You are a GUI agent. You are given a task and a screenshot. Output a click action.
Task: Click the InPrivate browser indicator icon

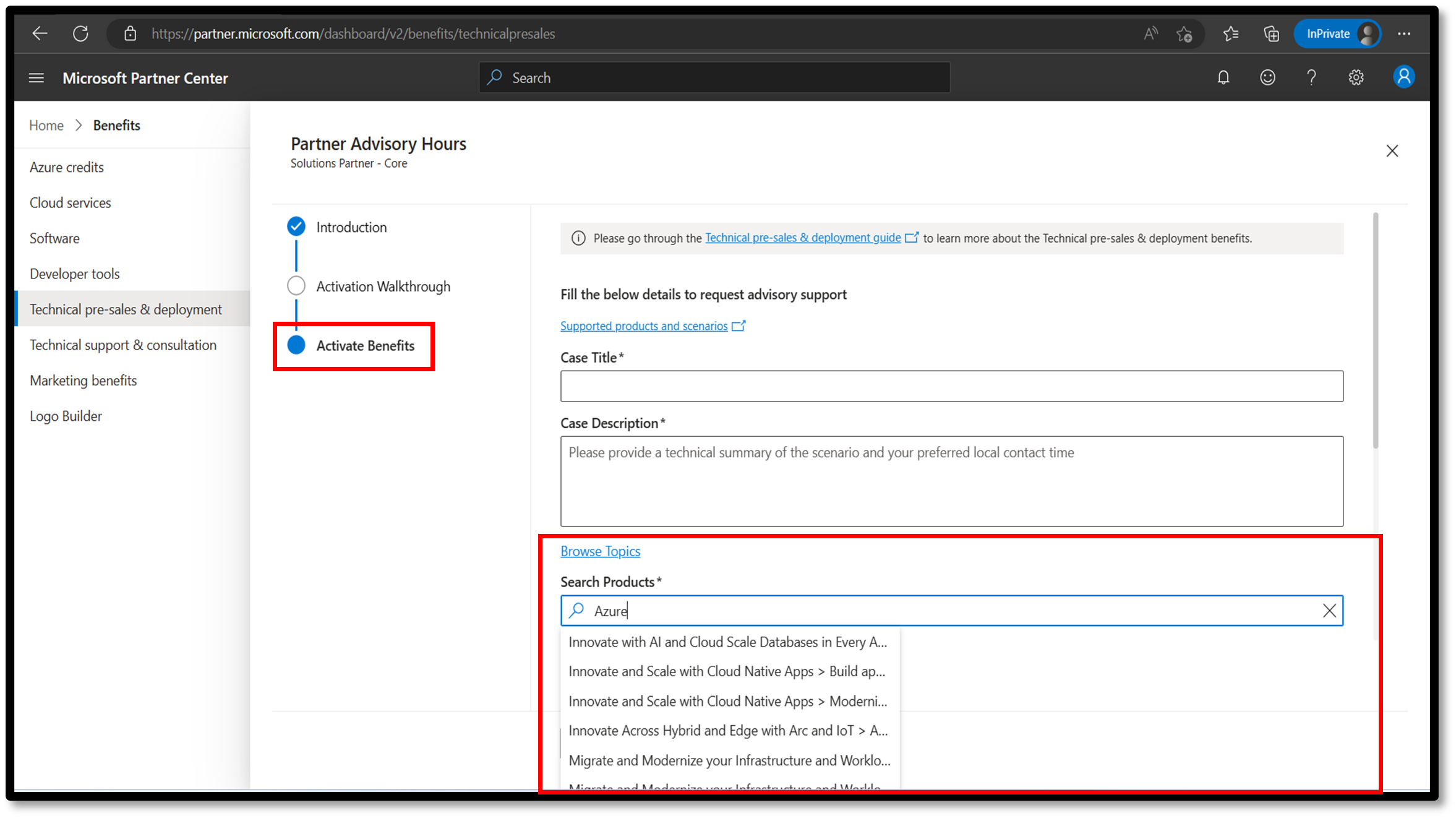(x=1338, y=33)
